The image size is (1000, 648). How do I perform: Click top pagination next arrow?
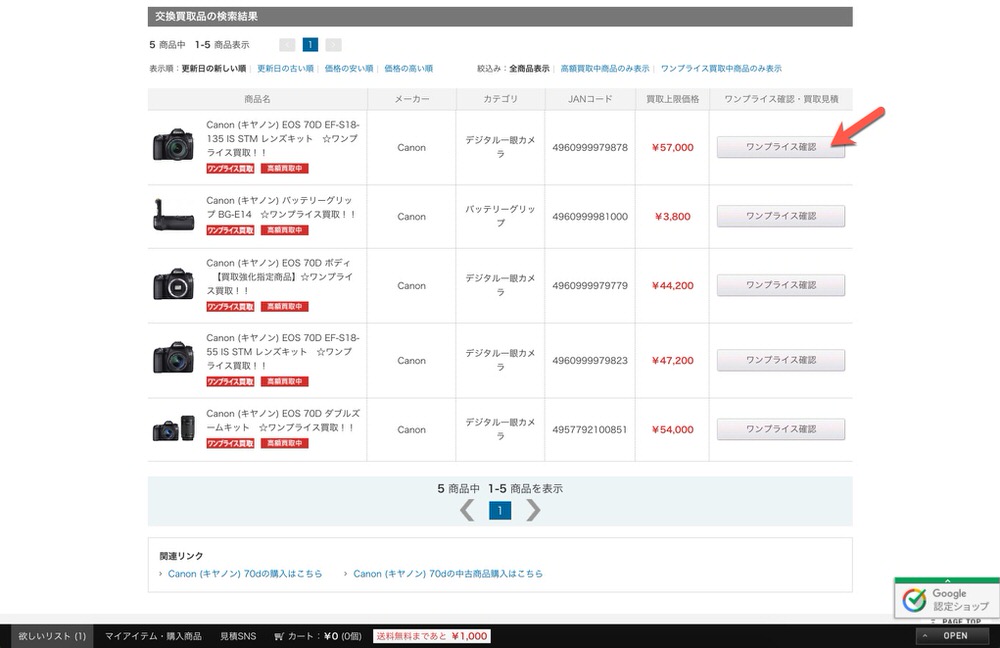(x=334, y=45)
